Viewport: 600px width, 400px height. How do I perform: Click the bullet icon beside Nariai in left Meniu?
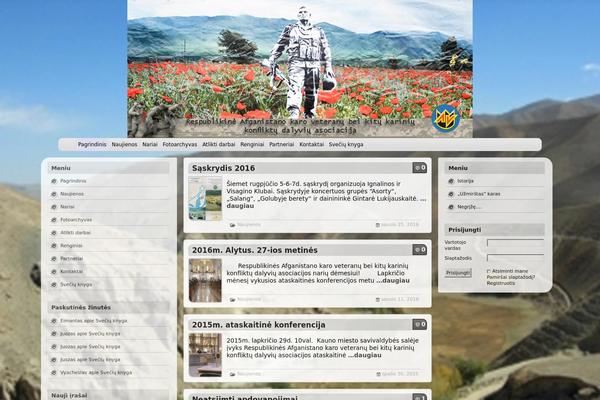[x=54, y=207]
